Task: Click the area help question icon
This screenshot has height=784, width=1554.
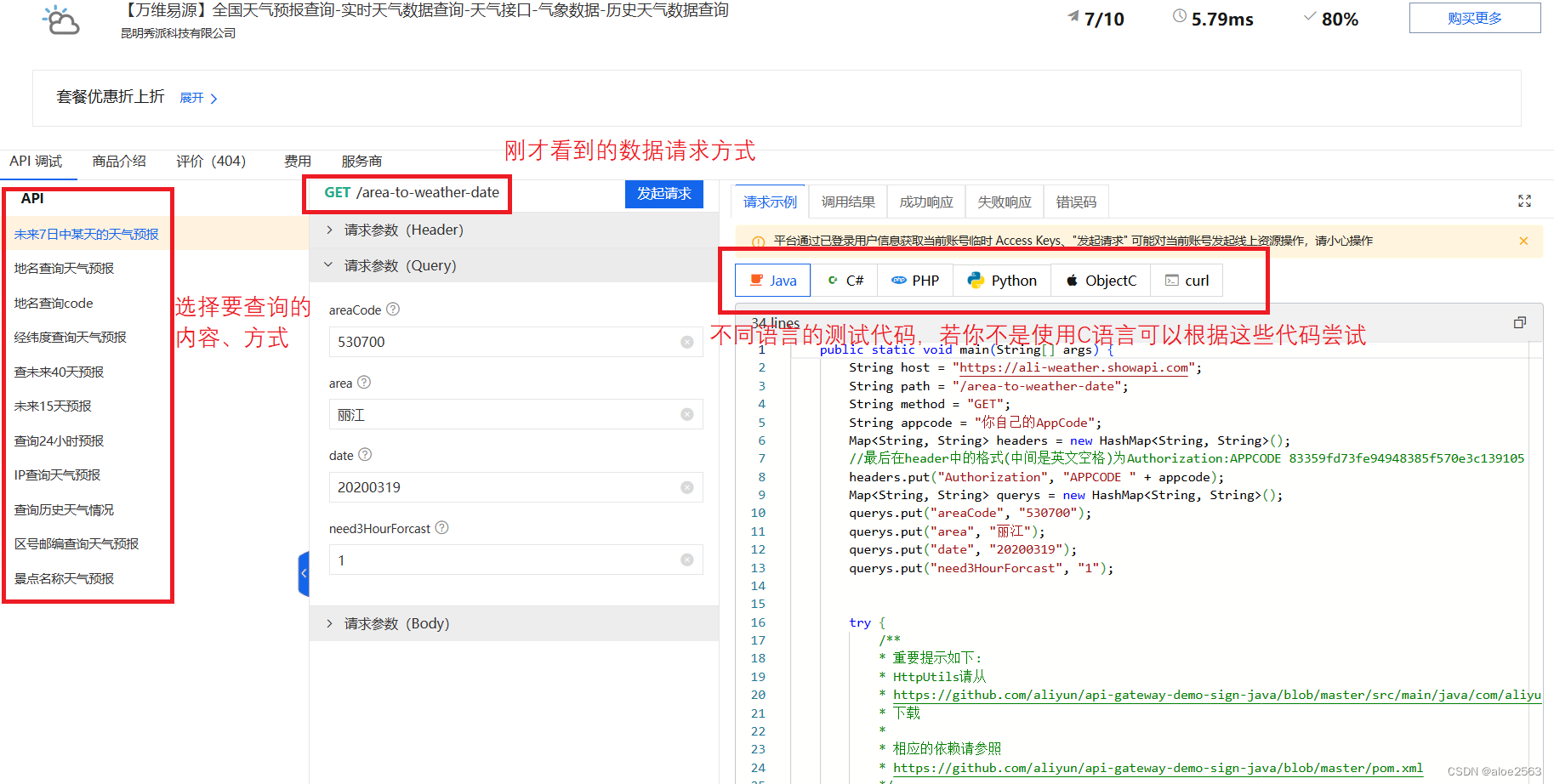Action: pos(364,383)
